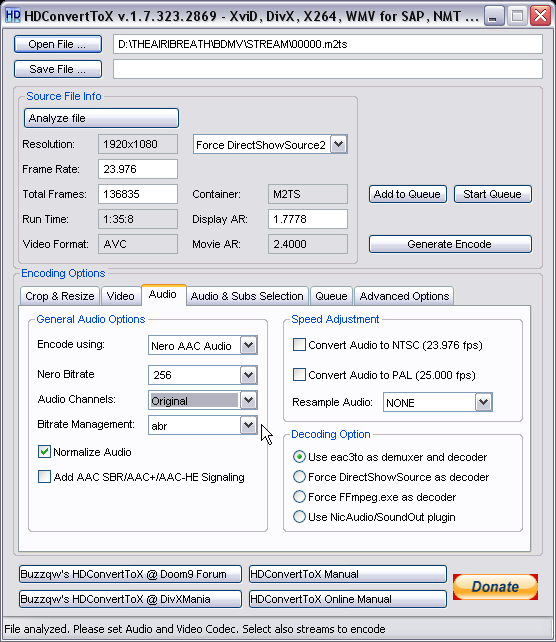Close the HDConvertToX window
Image resolution: width=556 pixels, height=642 pixels.
click(540, 16)
